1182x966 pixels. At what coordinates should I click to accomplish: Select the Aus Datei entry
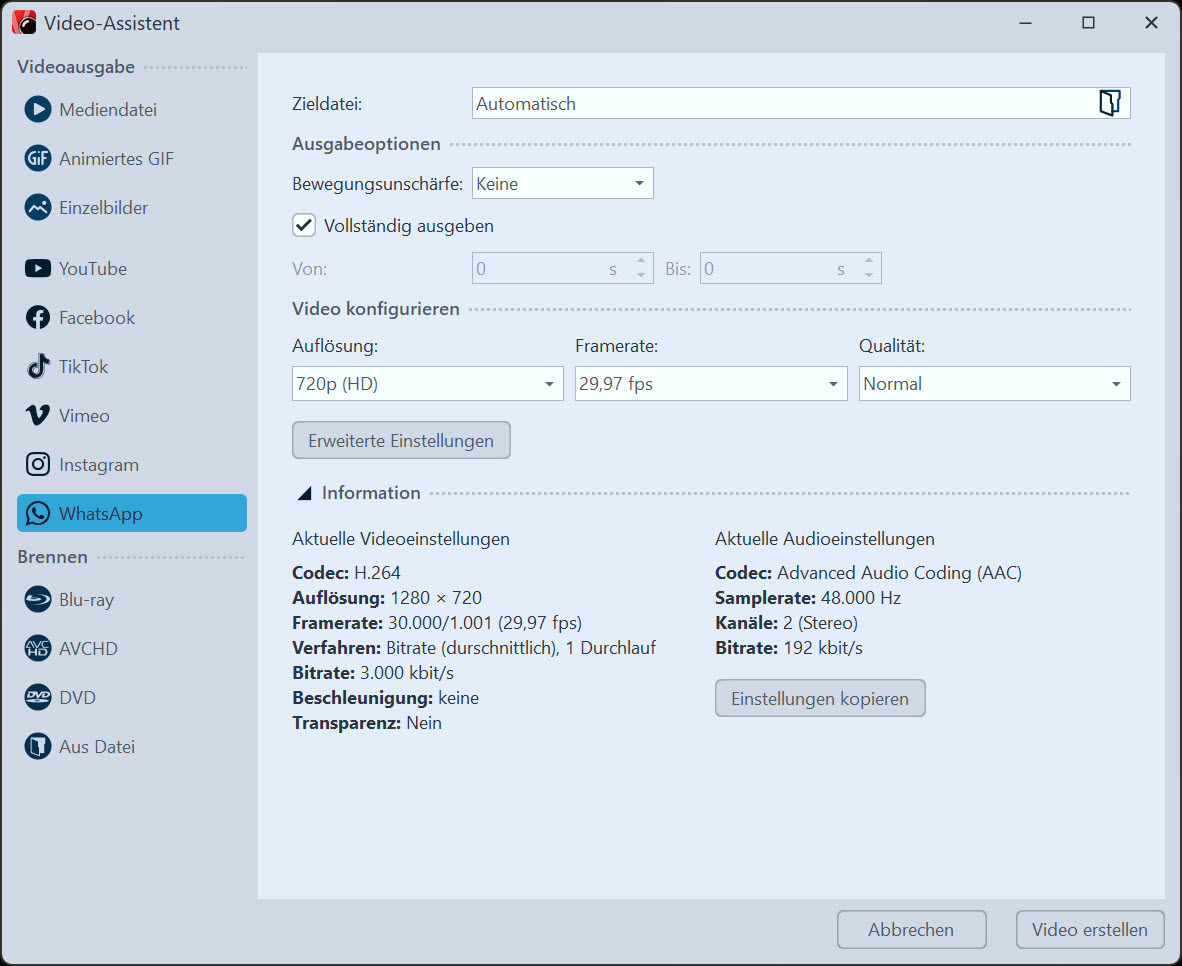[96, 747]
